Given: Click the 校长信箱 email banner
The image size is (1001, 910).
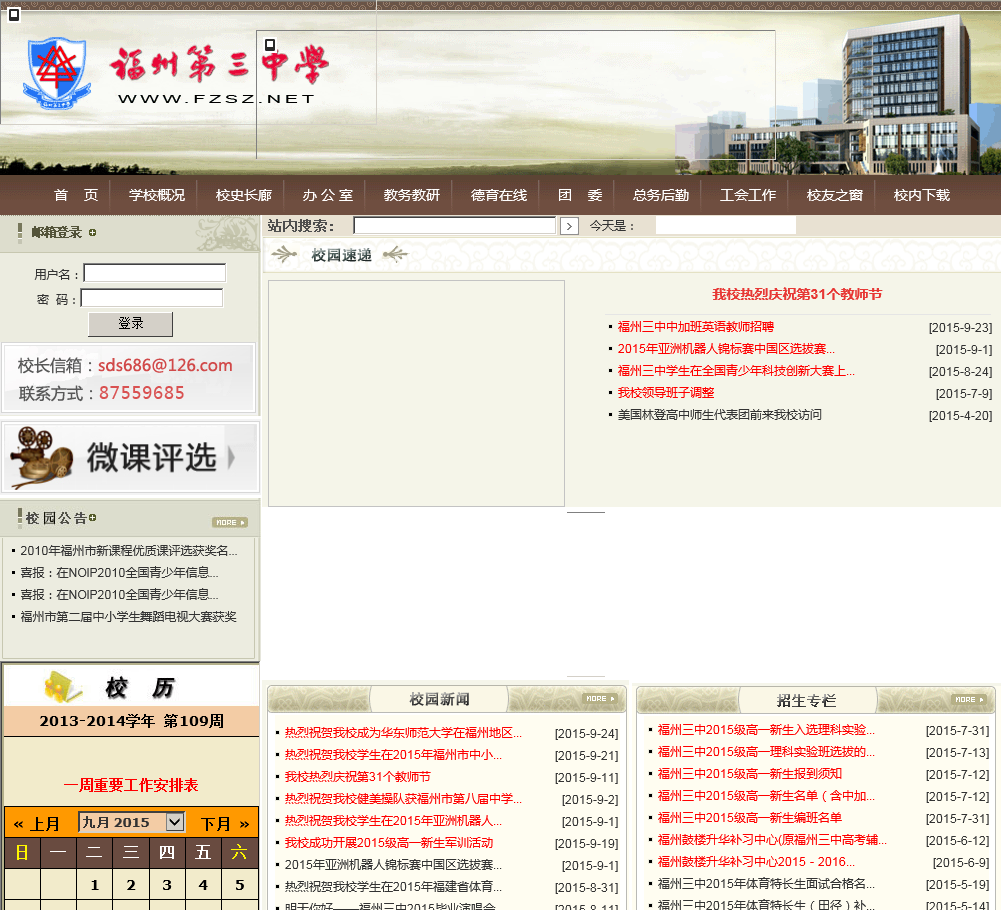Looking at the screenshot, I should pos(129,378).
